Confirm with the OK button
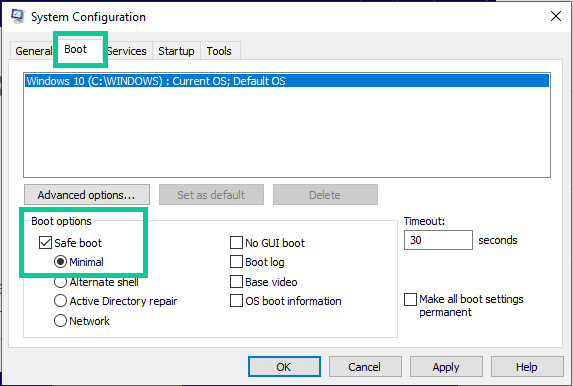This screenshot has width=573, height=386. coord(284,367)
